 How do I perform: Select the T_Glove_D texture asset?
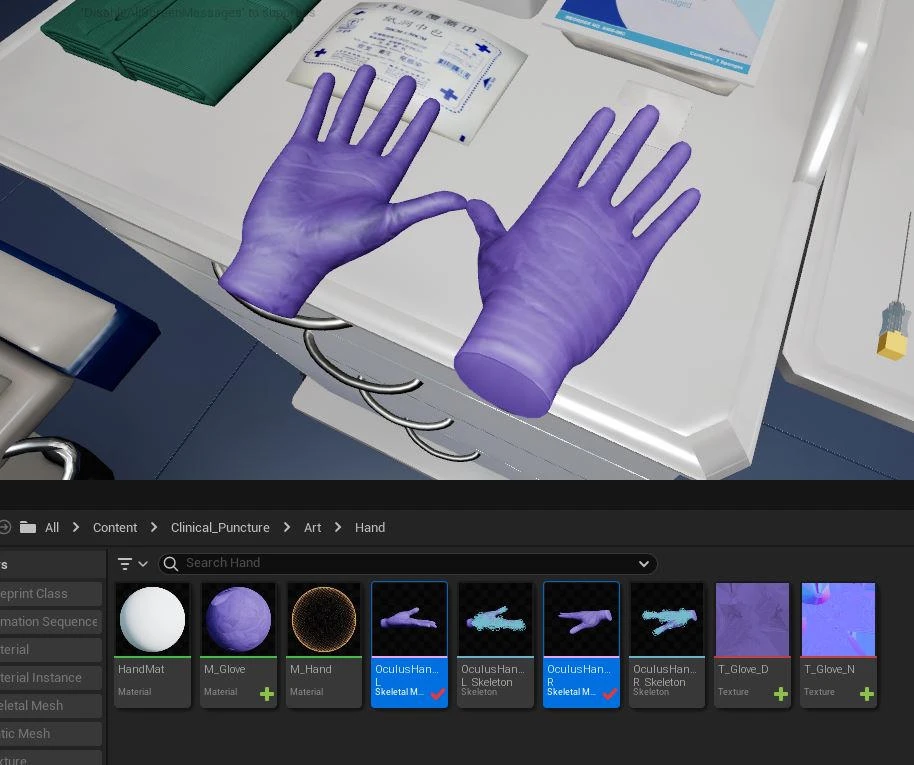tap(753, 644)
